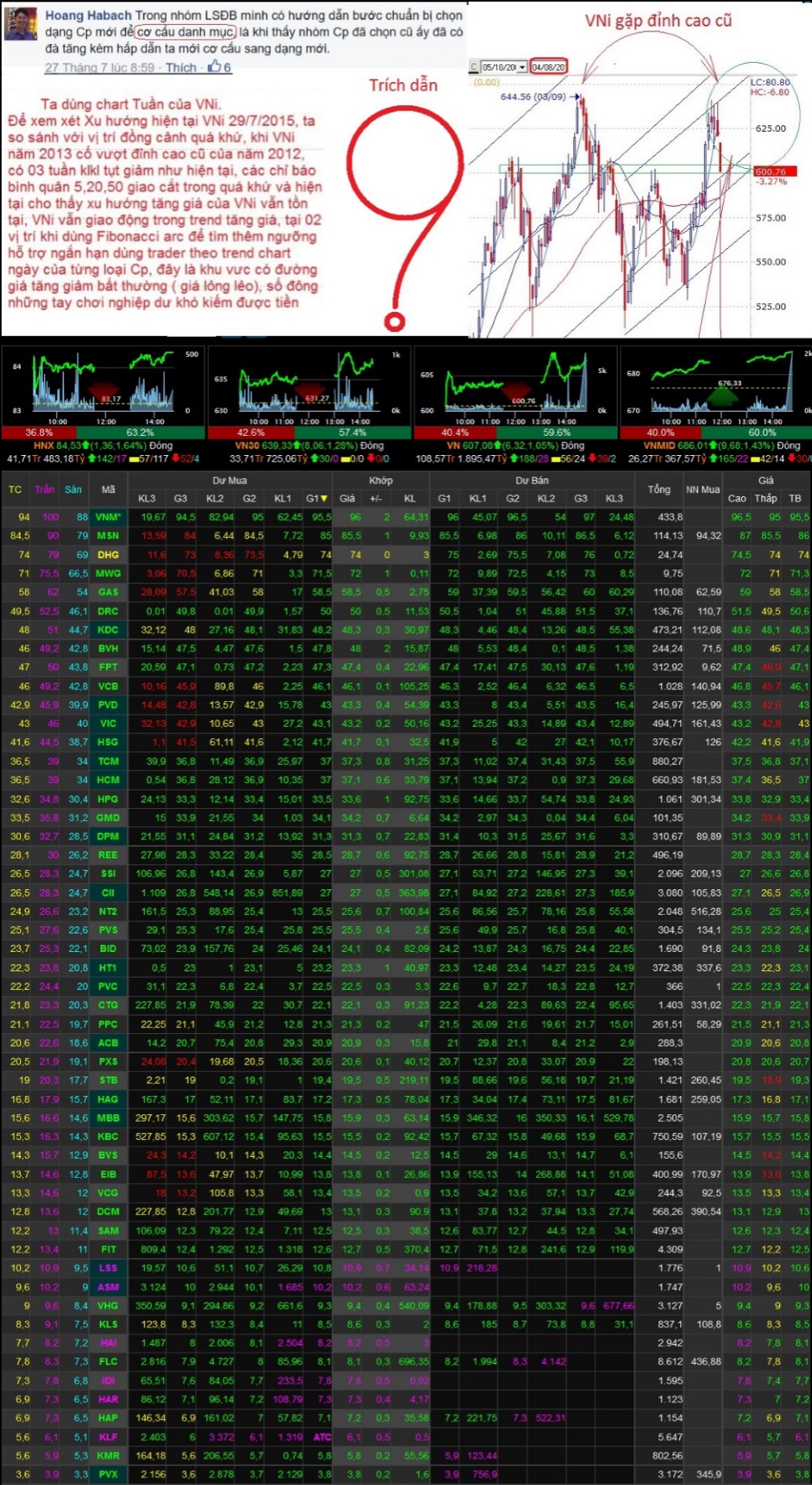Click the 04/08/20 end date field
812x1485 pixels.
point(548,67)
